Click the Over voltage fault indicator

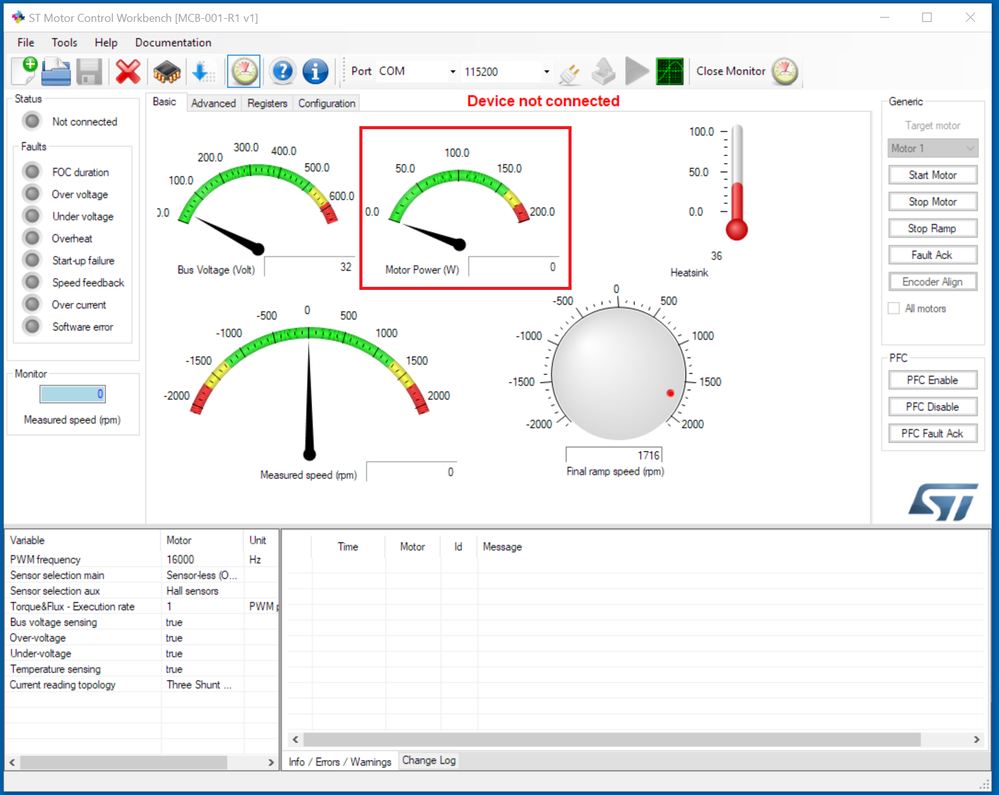31,194
